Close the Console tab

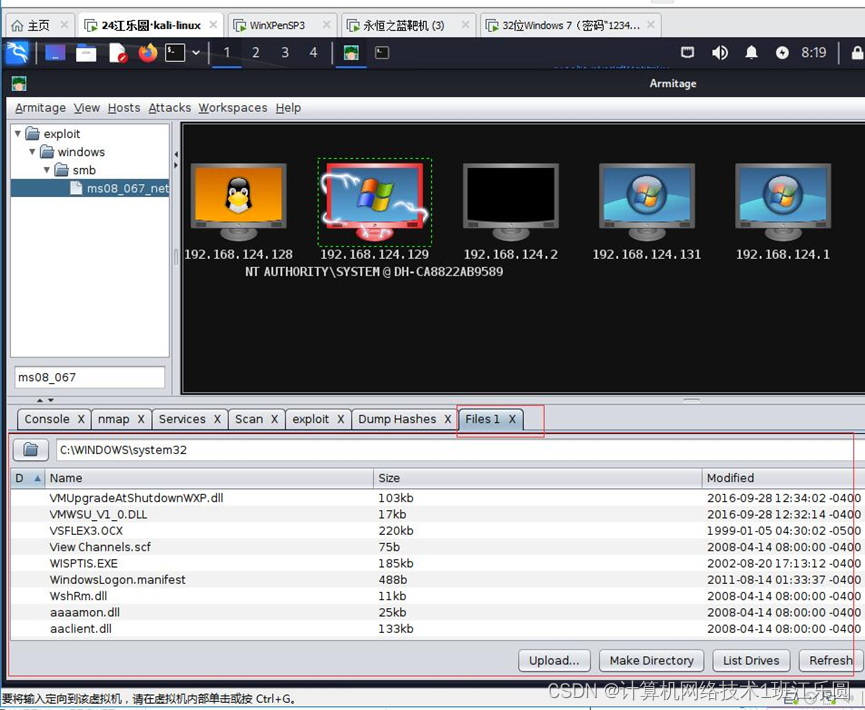(81, 419)
